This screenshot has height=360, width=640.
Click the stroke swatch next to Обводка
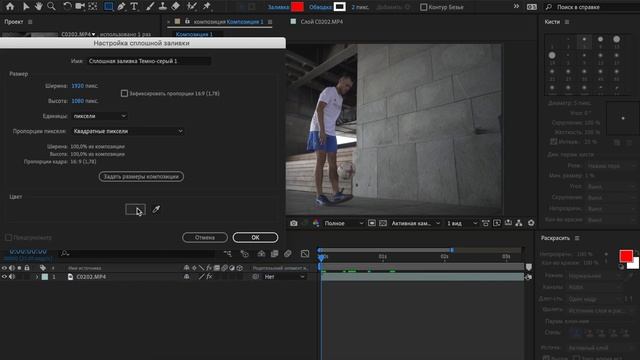point(340,7)
